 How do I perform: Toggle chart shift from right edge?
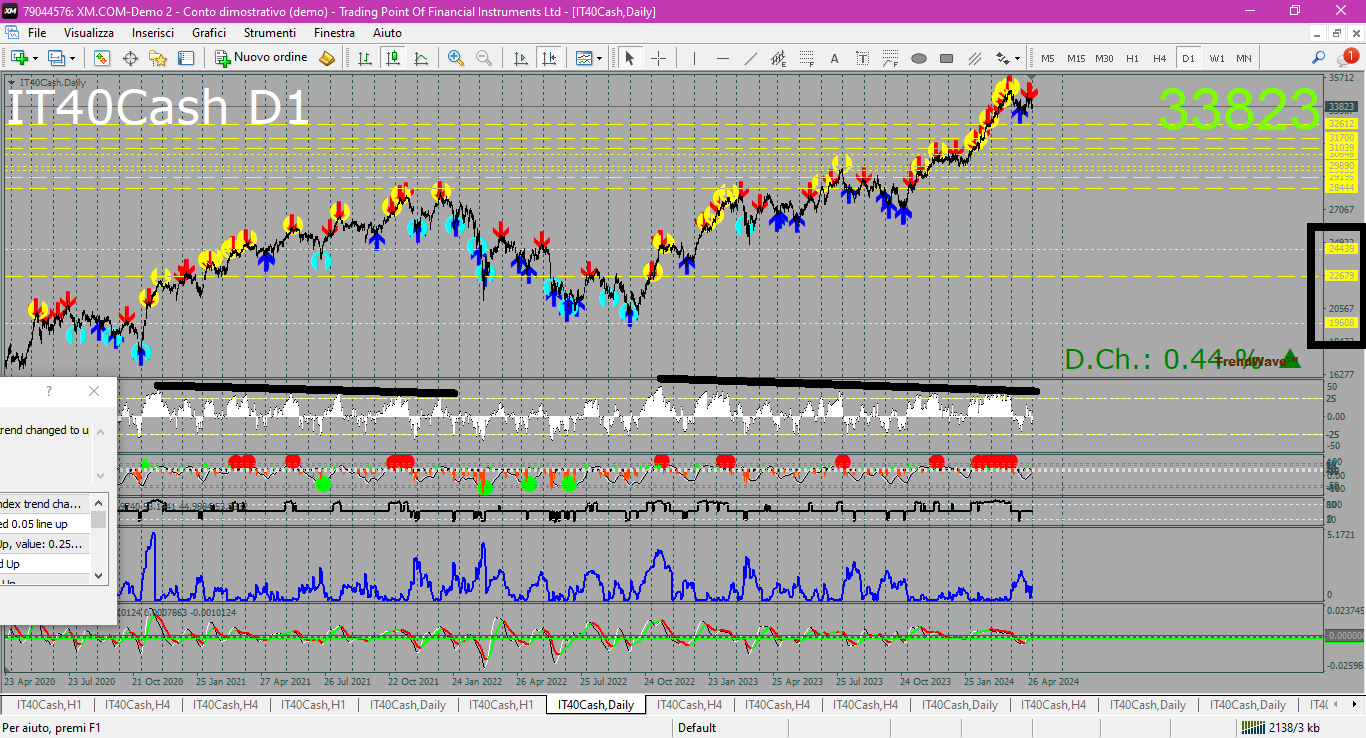548,58
